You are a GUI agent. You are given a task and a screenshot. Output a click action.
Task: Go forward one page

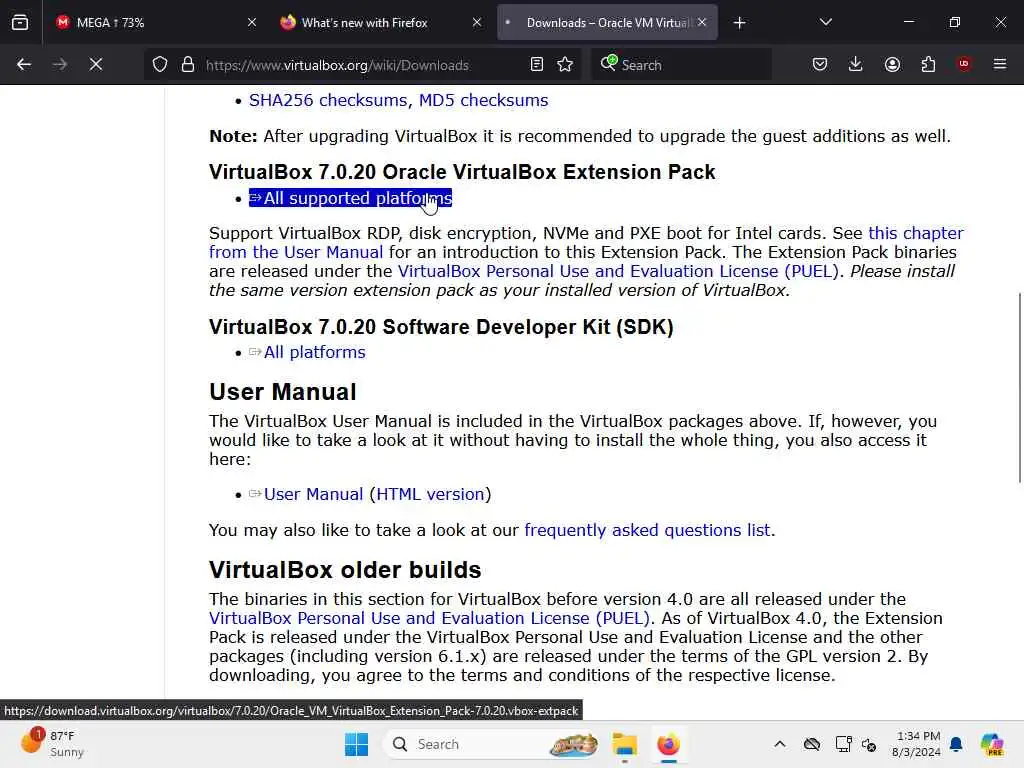point(60,65)
